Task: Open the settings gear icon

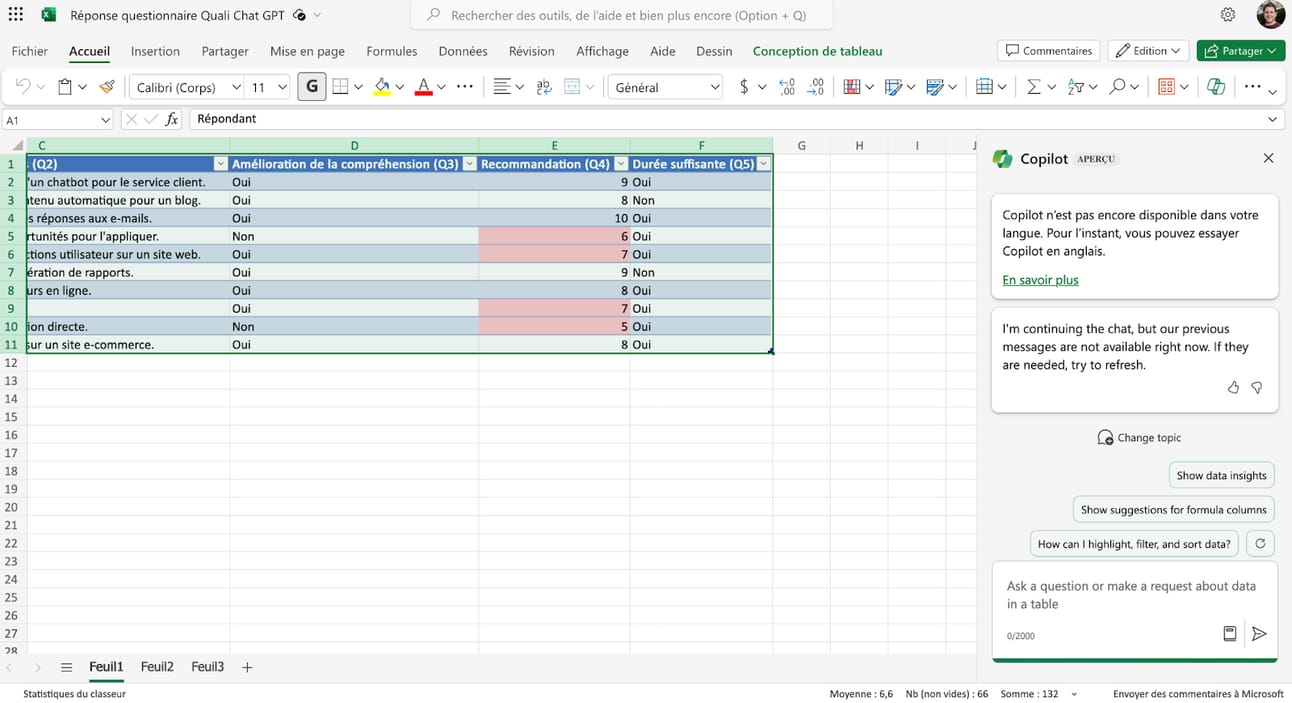Action: click(x=1228, y=15)
